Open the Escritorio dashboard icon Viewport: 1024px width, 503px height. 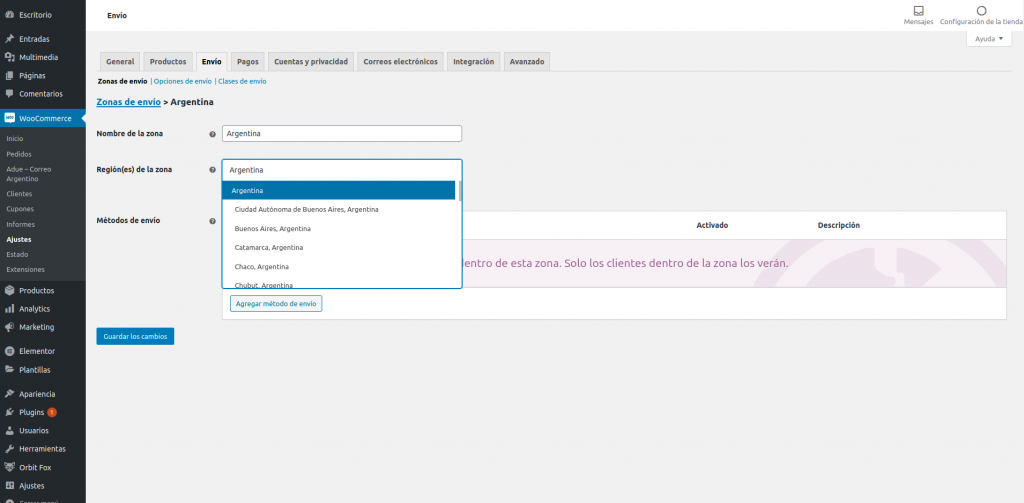pyautogui.click(x=10, y=14)
